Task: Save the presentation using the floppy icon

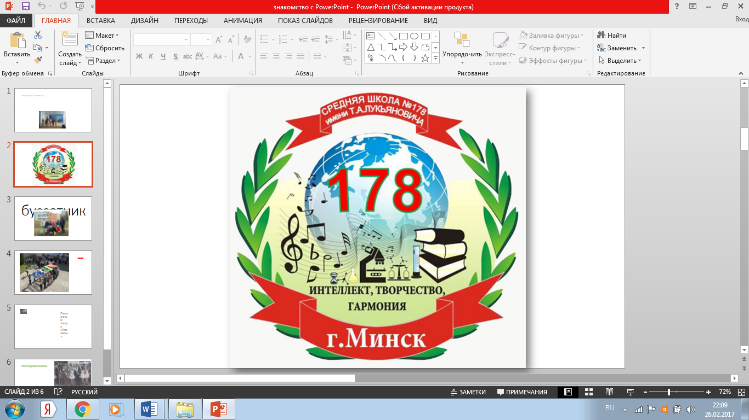Action: [x=25, y=6]
